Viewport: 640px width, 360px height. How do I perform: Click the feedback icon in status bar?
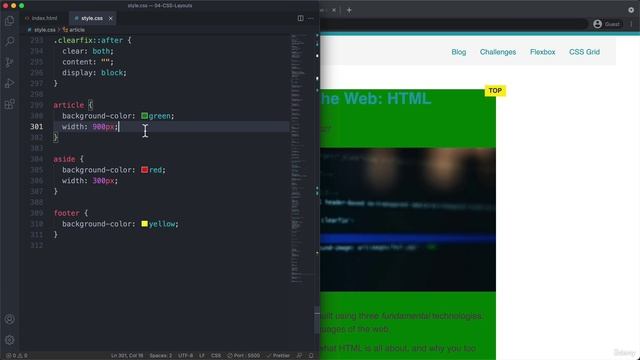300,356
